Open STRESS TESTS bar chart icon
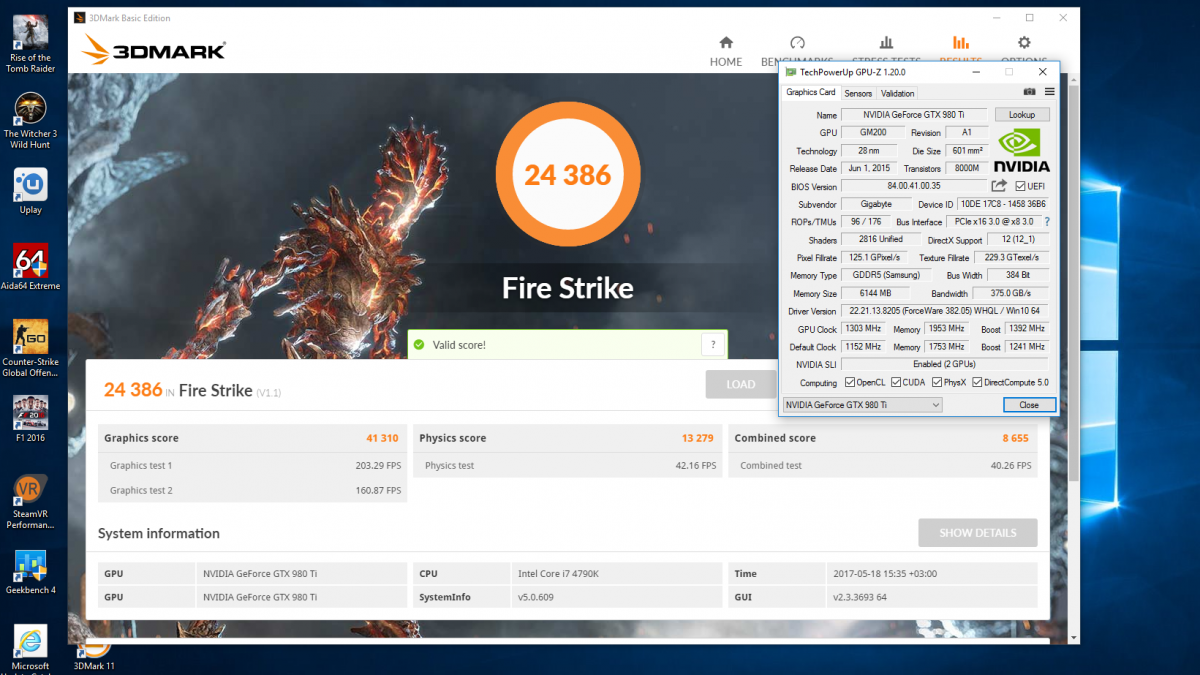The image size is (1200, 675). pos(886,43)
